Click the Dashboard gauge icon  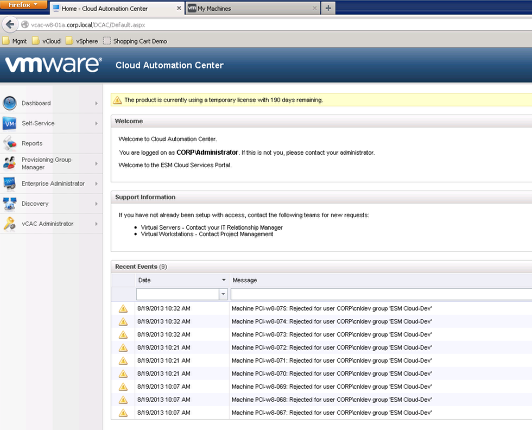pos(10,103)
